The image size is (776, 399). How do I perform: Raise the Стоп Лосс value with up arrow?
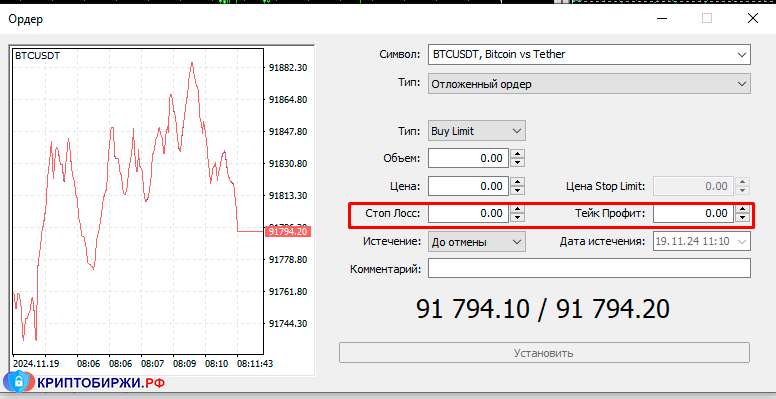click(517, 209)
